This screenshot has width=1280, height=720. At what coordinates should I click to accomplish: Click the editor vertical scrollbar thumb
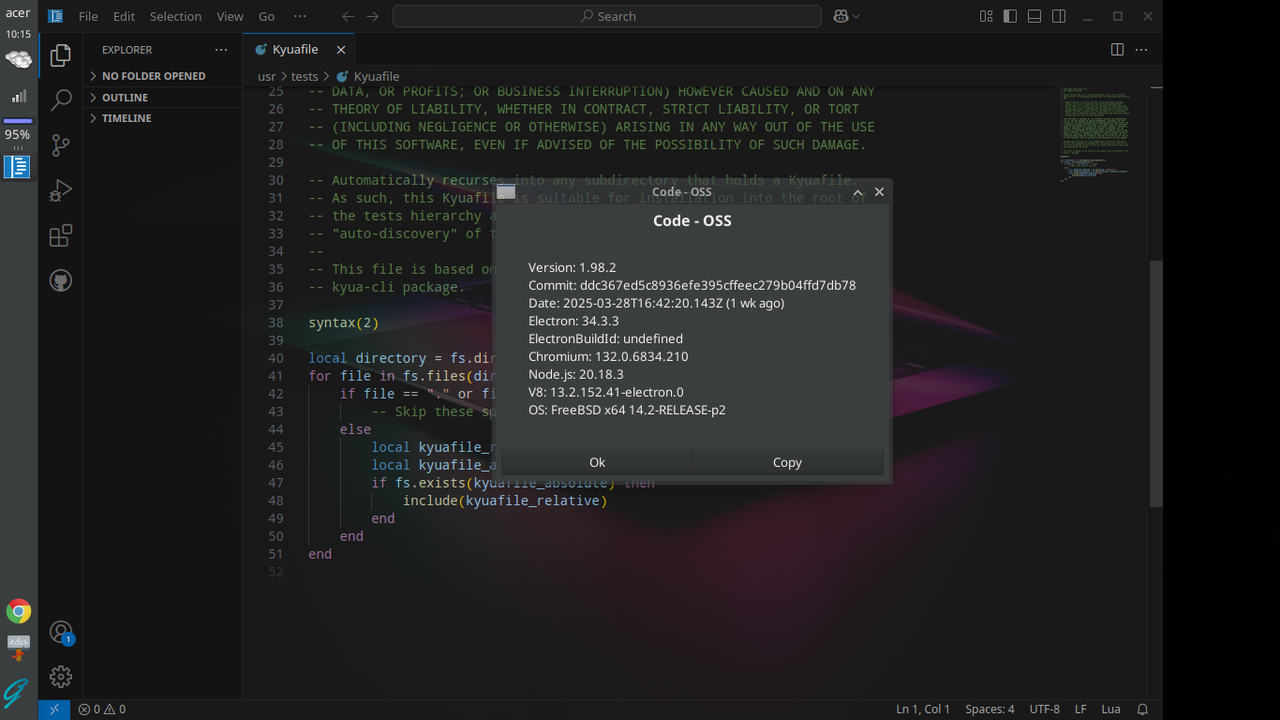1156,384
